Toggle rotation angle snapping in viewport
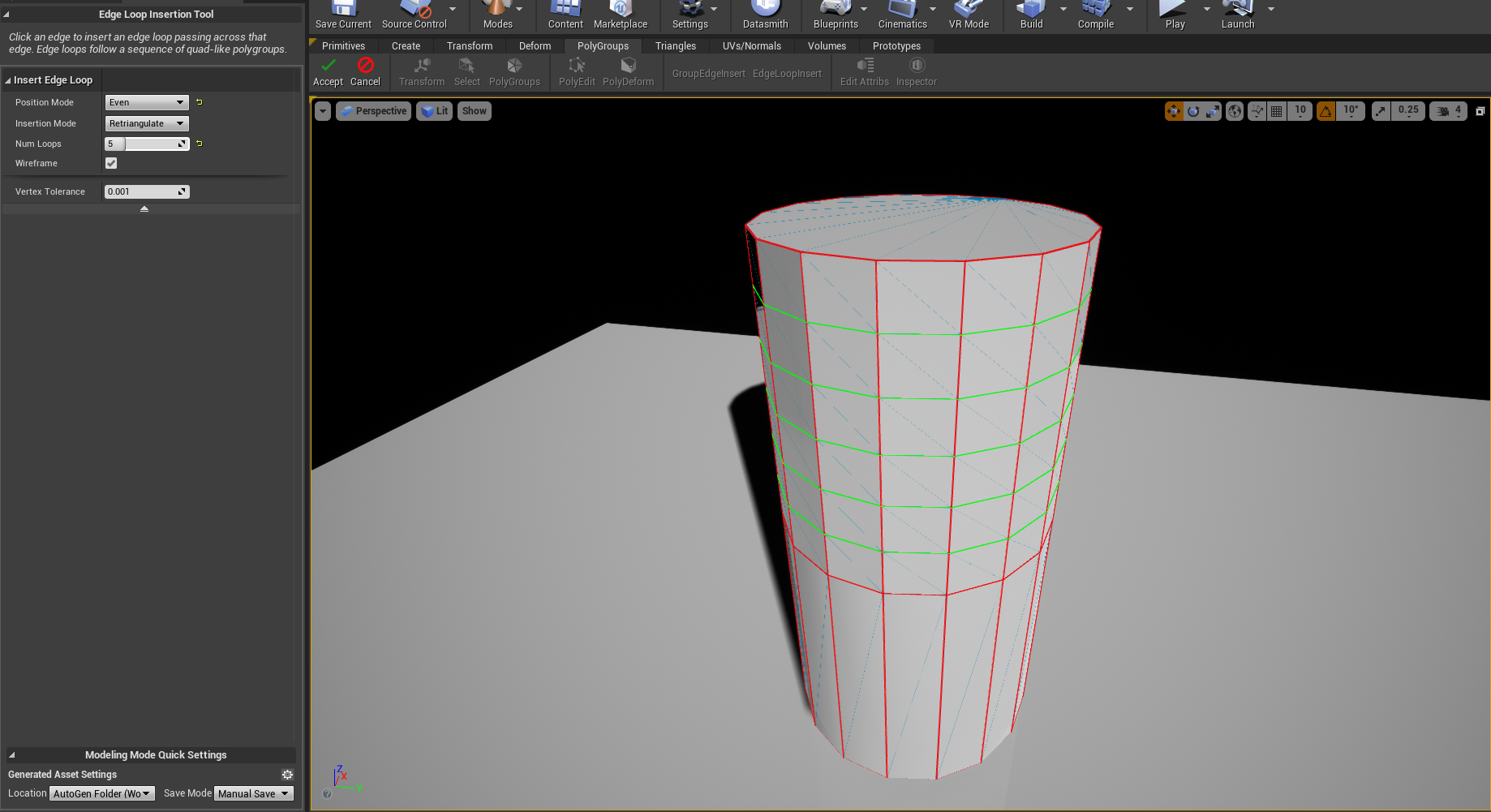Screen dimensions: 1491x812 pos(1326,111)
